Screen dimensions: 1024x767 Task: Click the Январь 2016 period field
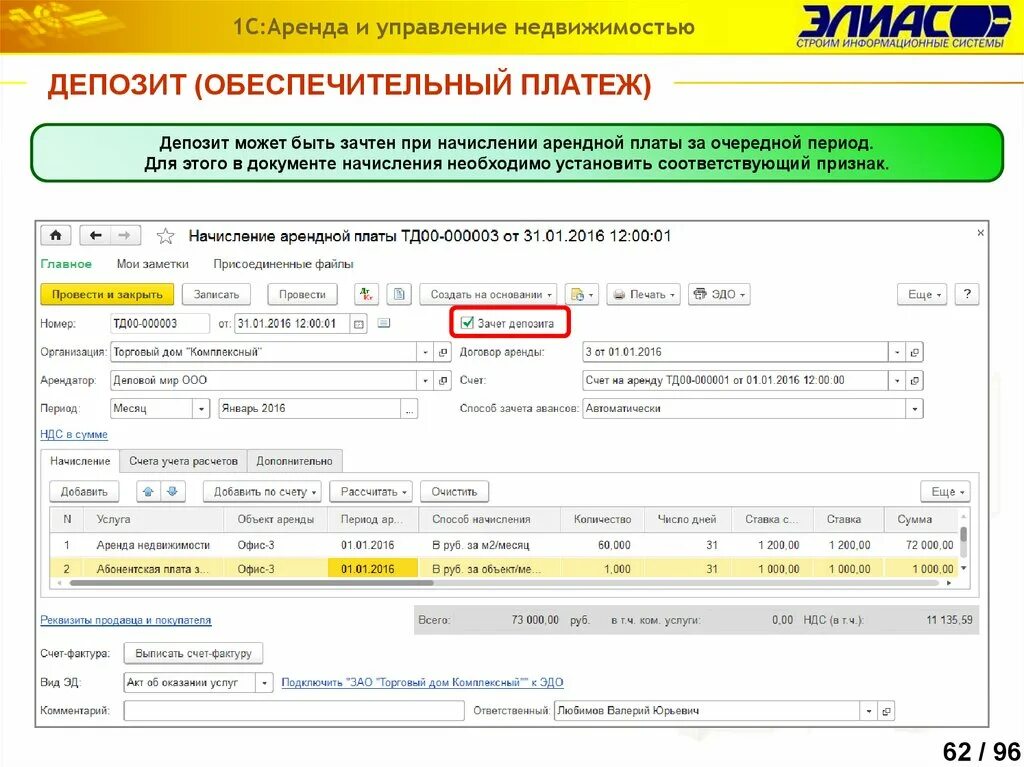pos(310,409)
